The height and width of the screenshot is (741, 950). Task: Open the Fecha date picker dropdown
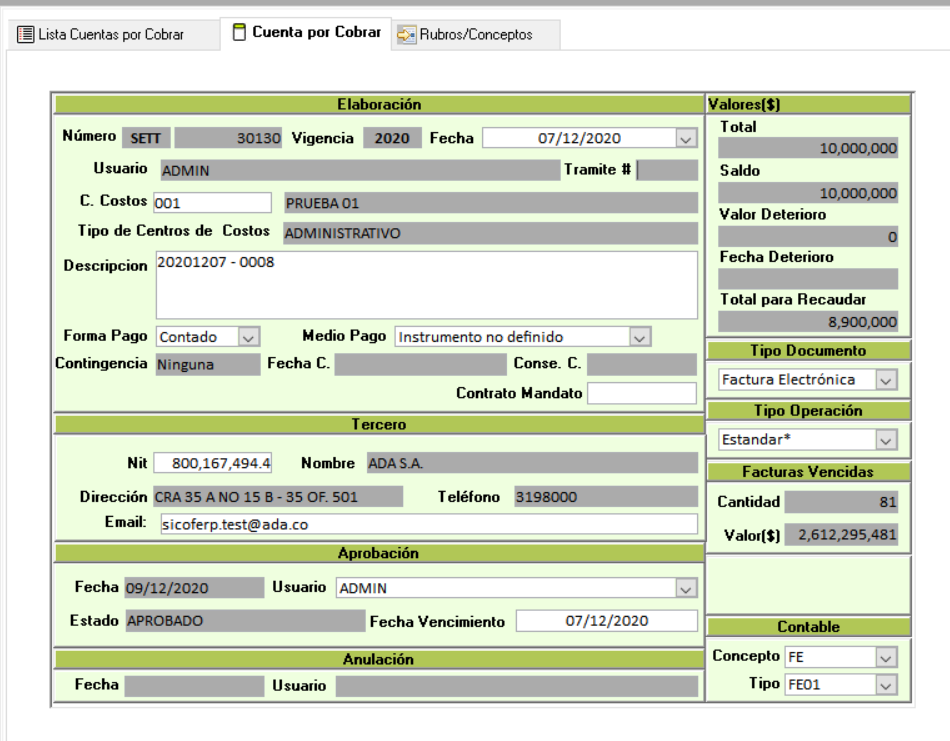point(685,139)
